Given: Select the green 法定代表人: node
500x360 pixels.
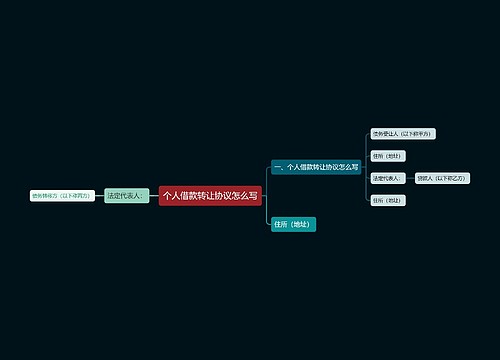Looking at the screenshot, I should [127, 196].
